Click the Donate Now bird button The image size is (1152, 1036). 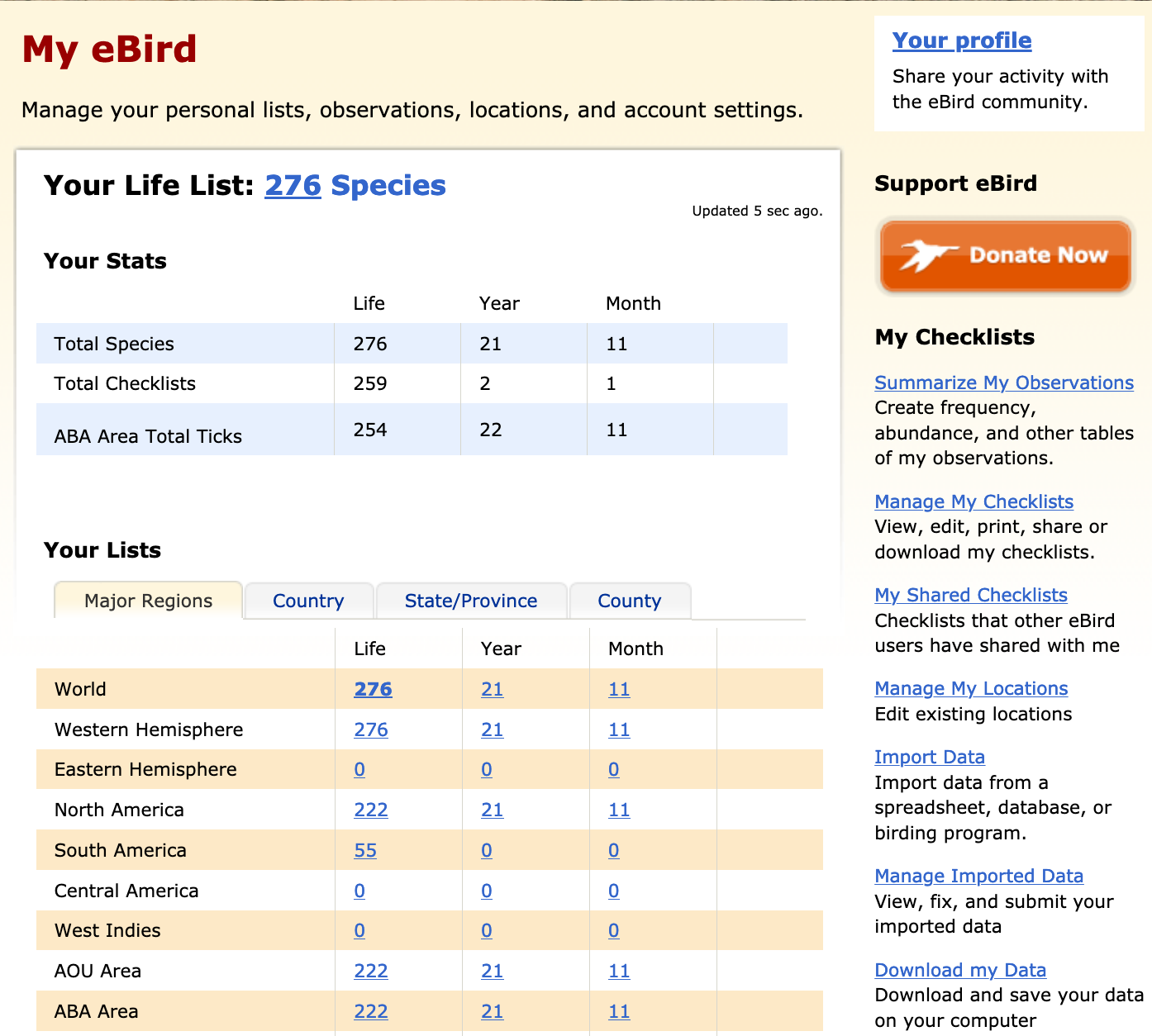(x=1005, y=256)
